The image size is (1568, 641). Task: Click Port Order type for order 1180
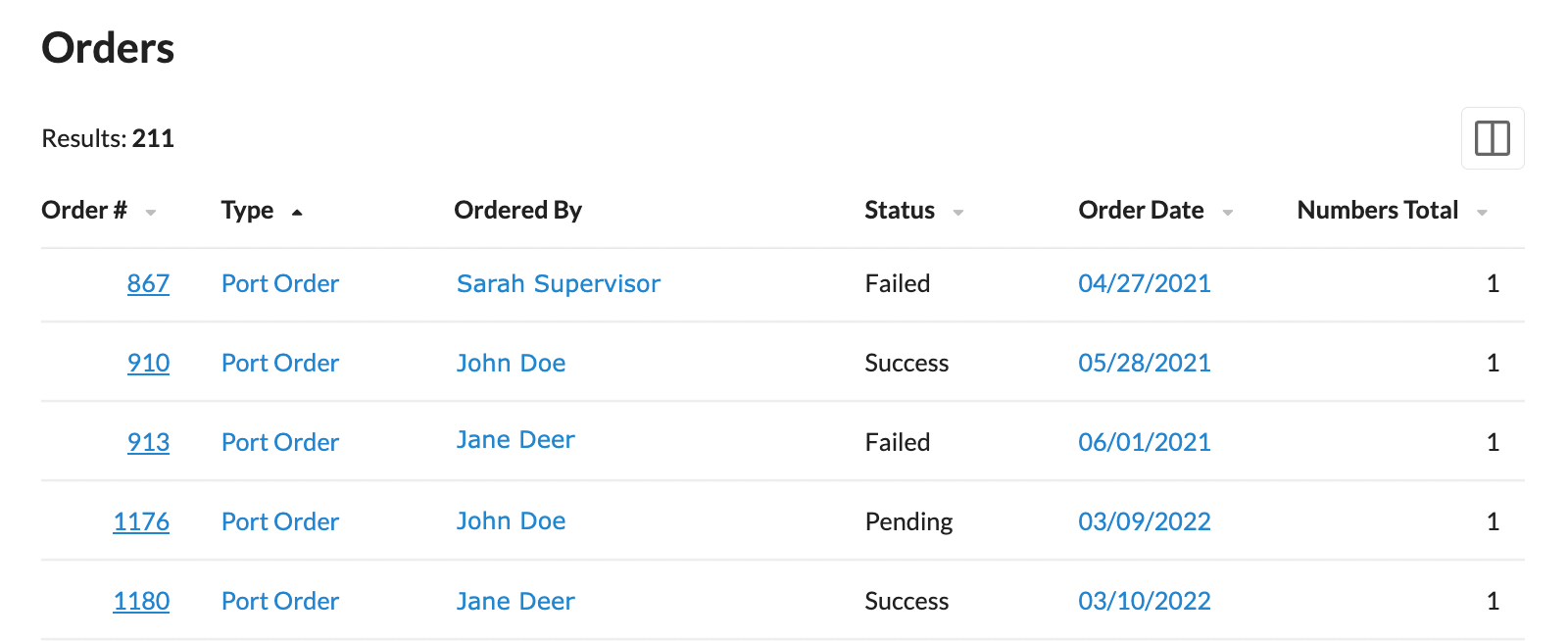(x=280, y=601)
